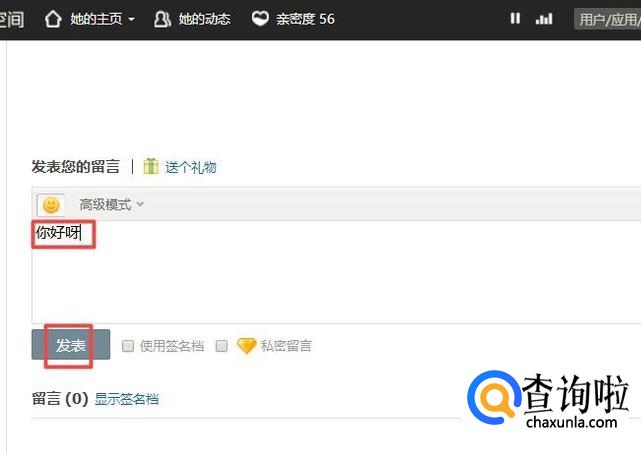The height and width of the screenshot is (453, 641).
Task: Tick the 私密留言 checkbox
Action: (x=222, y=346)
